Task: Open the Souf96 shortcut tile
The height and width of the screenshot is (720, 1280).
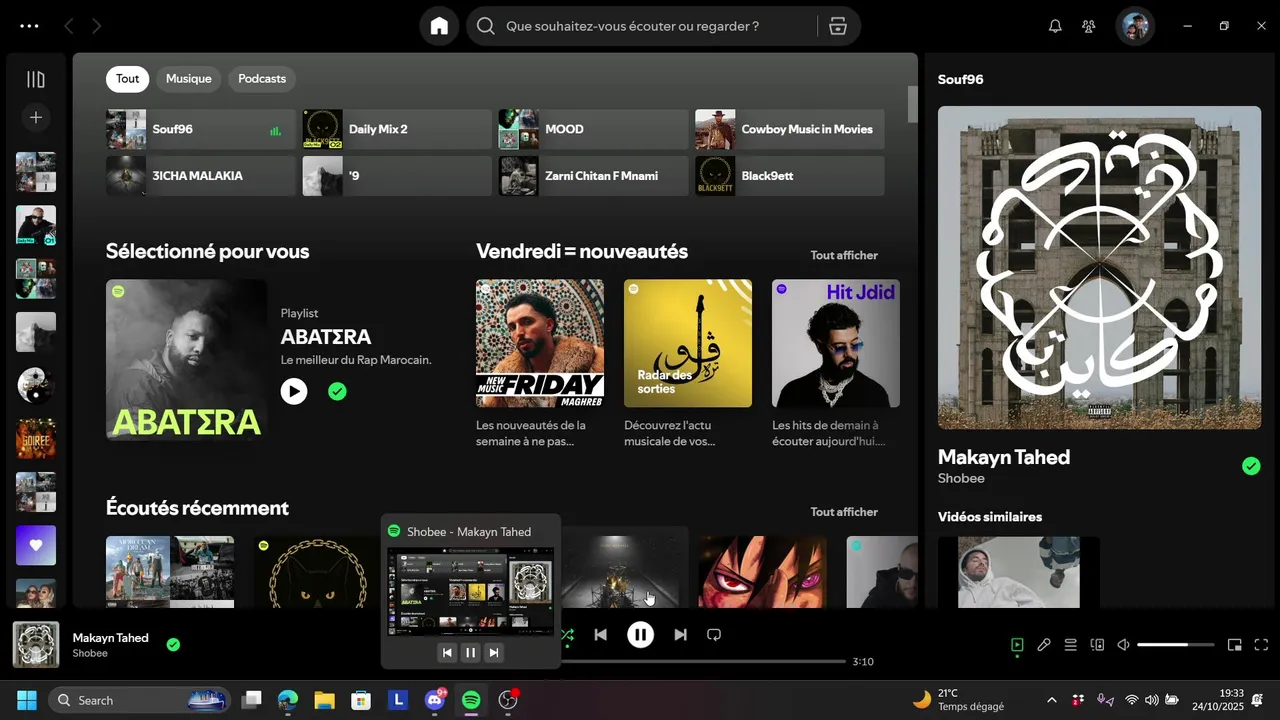Action: pyautogui.click(x=200, y=129)
